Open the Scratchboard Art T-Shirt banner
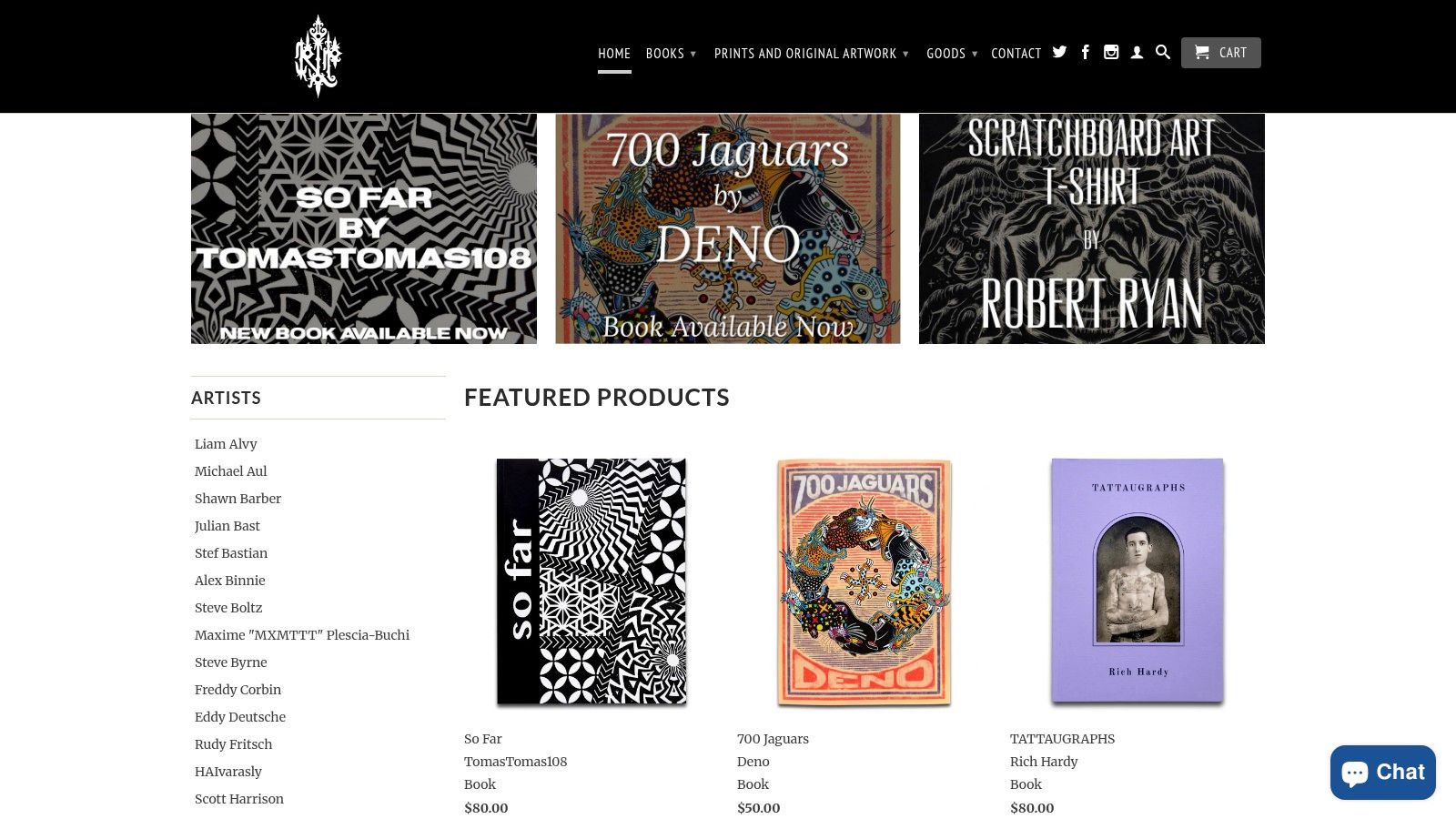Viewport: 1456px width, 819px height. click(x=1092, y=228)
